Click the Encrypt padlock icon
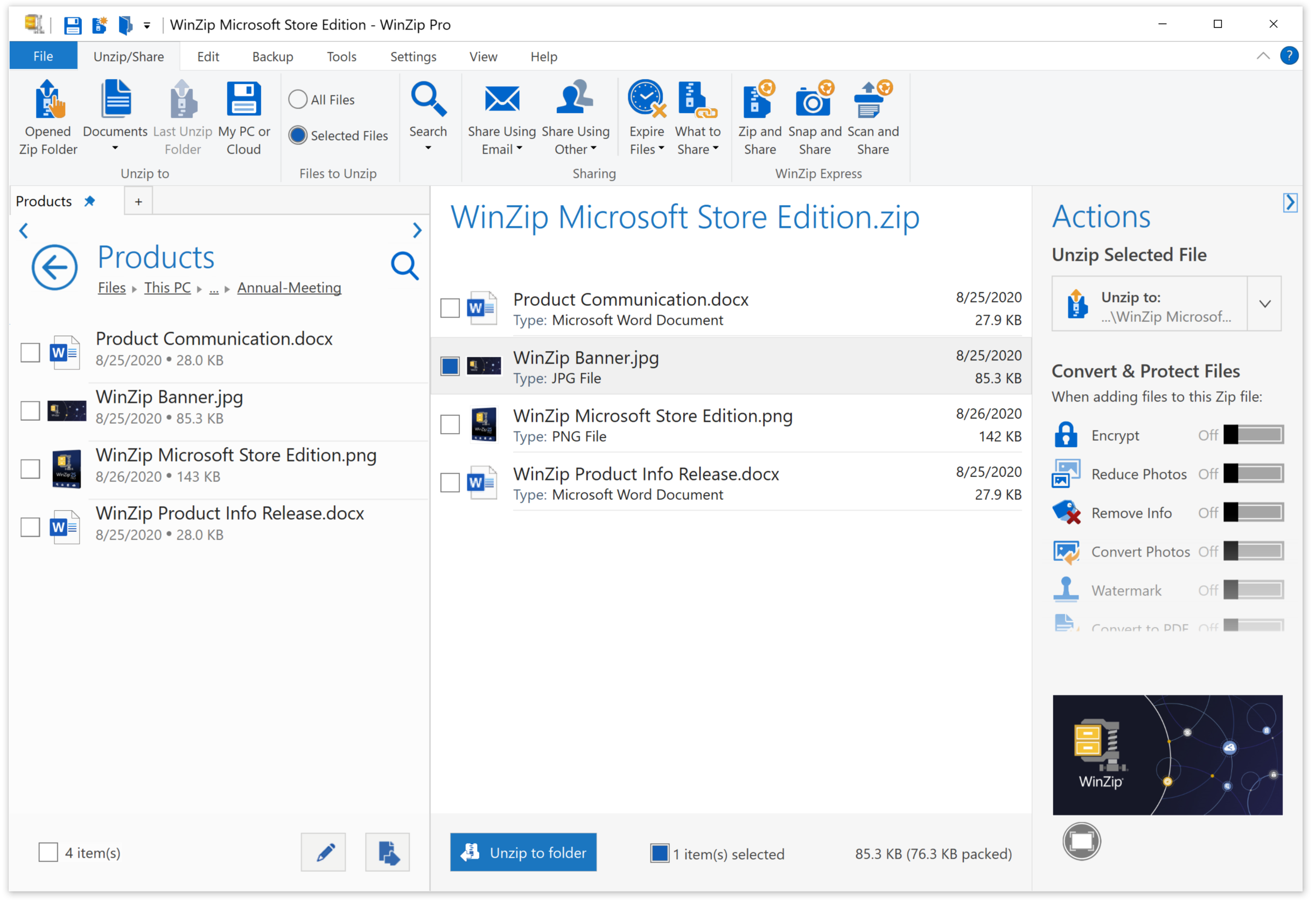 [1066, 435]
